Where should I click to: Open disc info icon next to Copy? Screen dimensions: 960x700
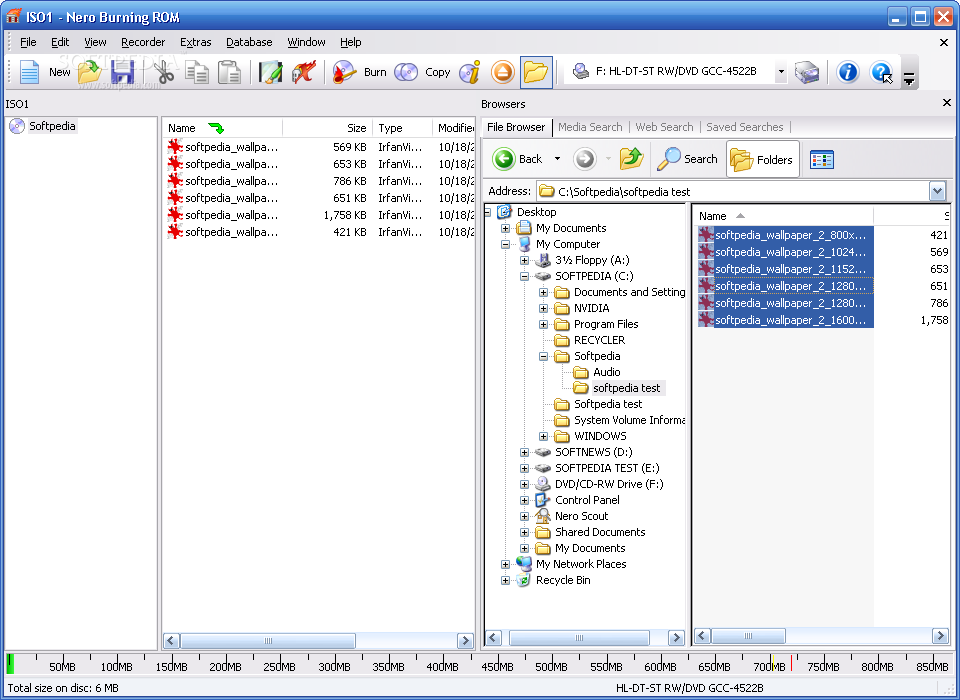coord(470,72)
